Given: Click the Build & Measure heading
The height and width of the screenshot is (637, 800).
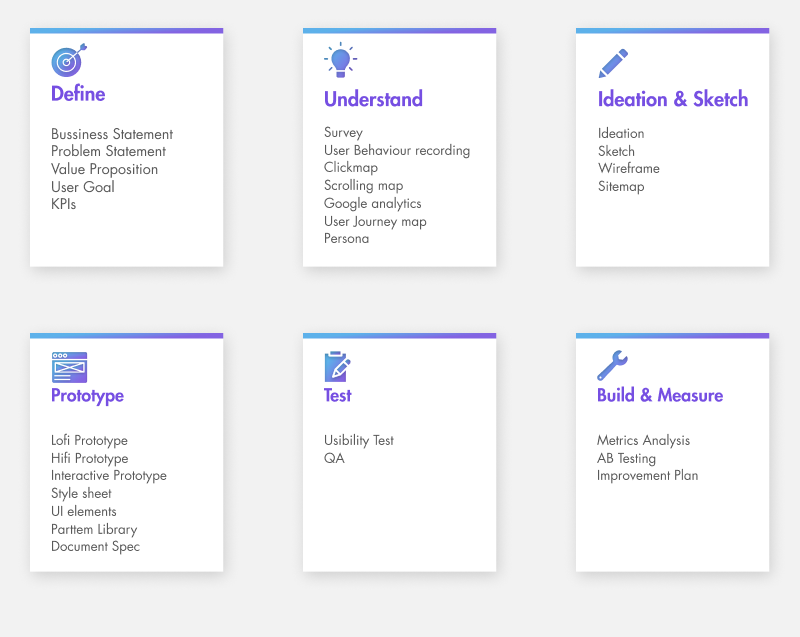Looking at the screenshot, I should point(660,395).
